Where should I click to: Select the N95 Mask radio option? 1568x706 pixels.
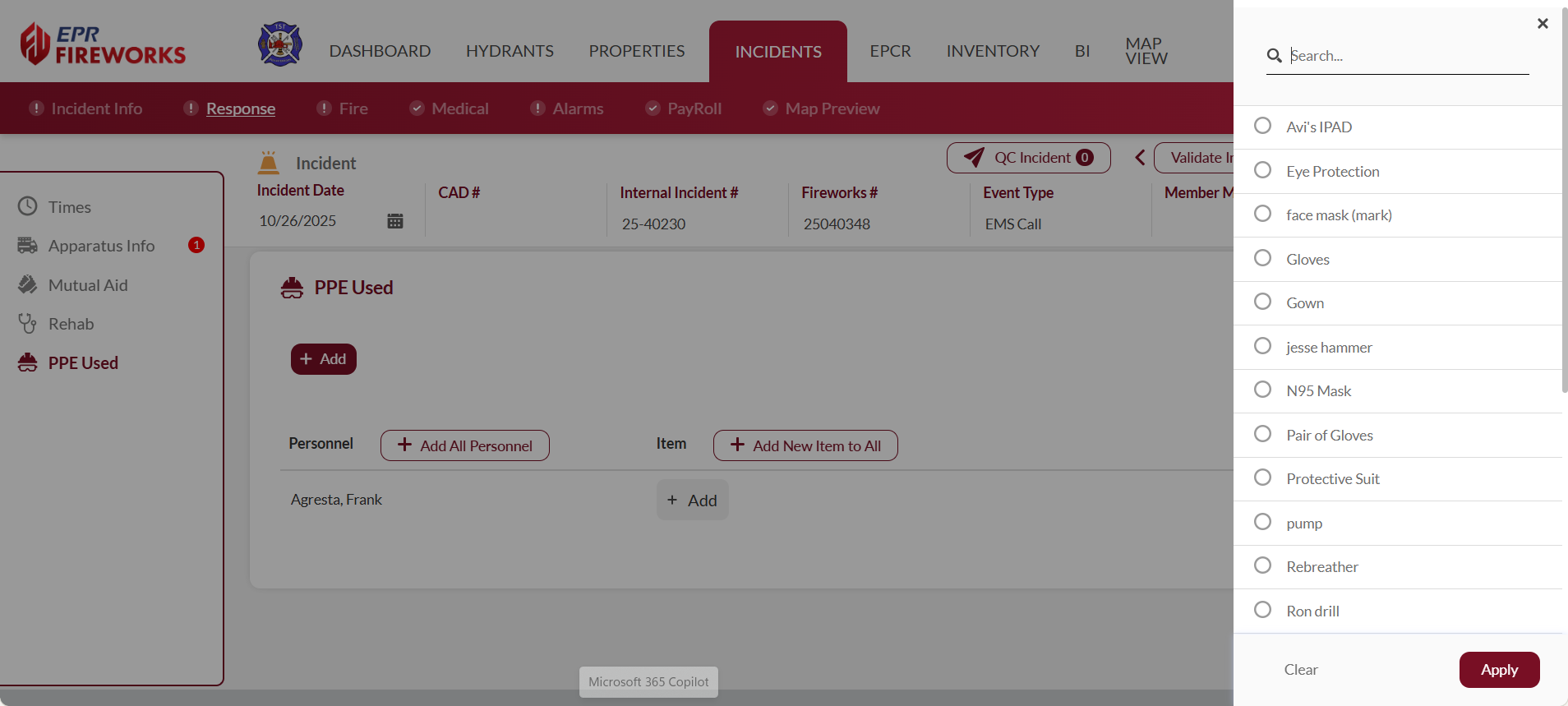click(1262, 390)
